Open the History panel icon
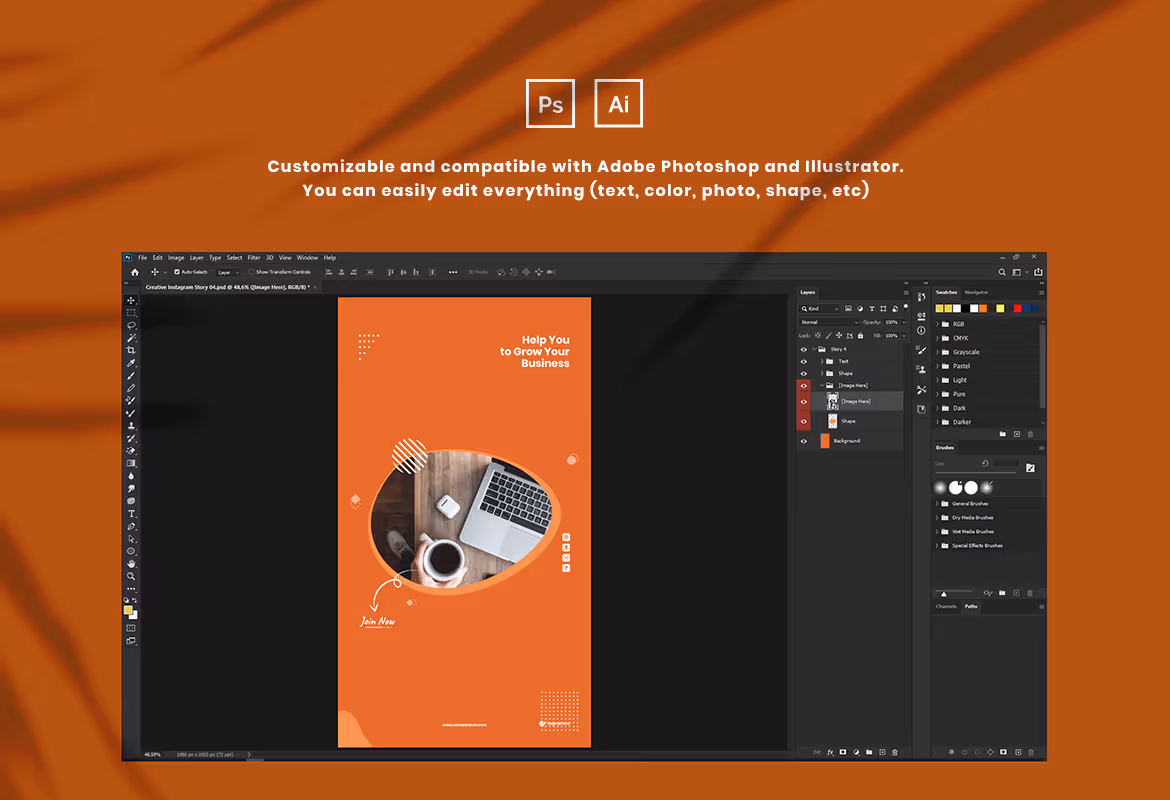 [x=922, y=297]
